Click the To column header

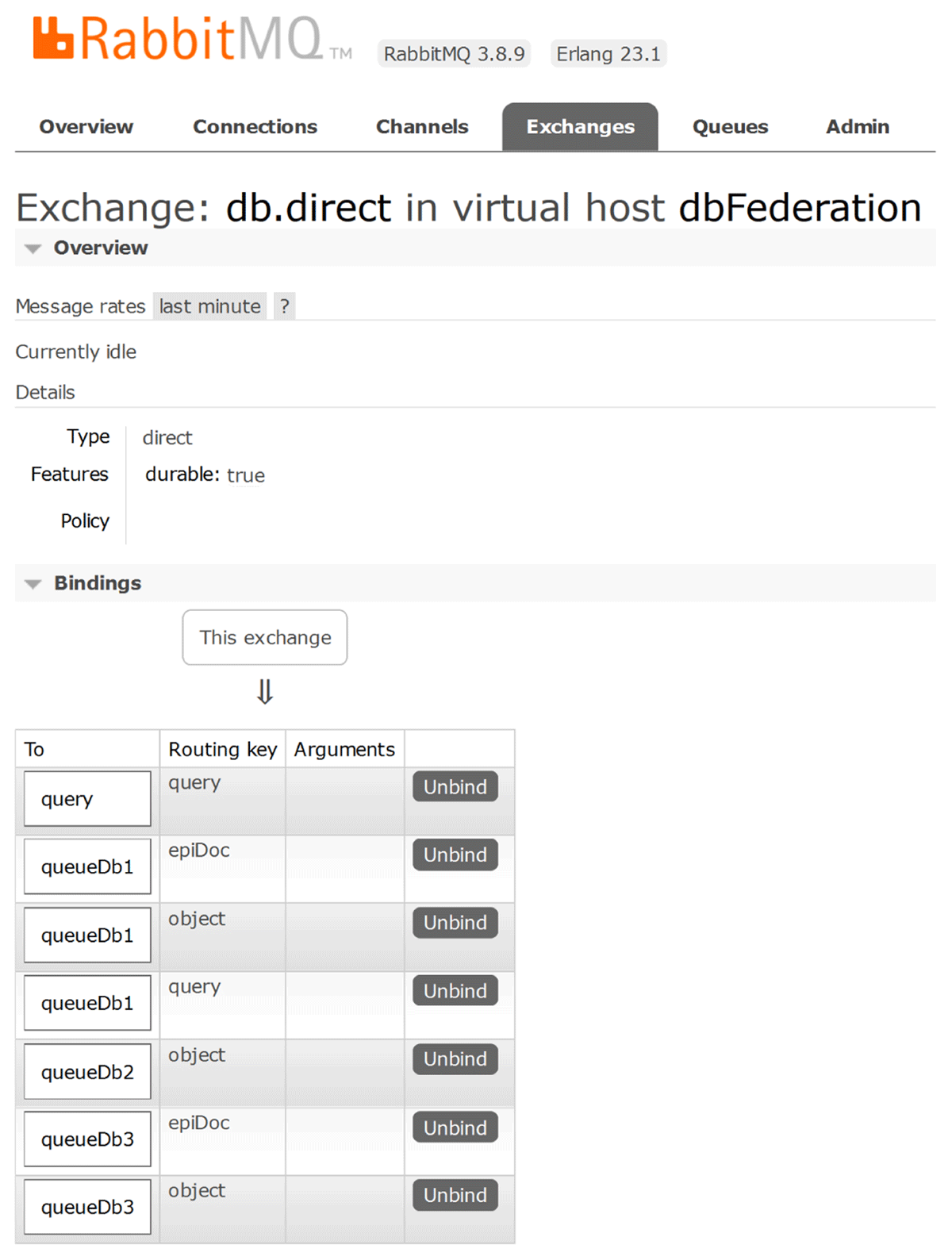[x=34, y=750]
